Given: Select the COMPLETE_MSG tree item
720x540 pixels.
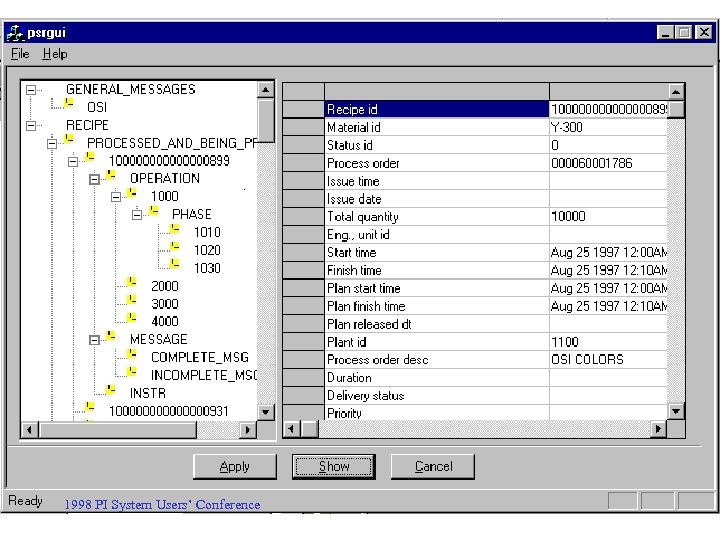Looking at the screenshot, I should [x=200, y=358].
